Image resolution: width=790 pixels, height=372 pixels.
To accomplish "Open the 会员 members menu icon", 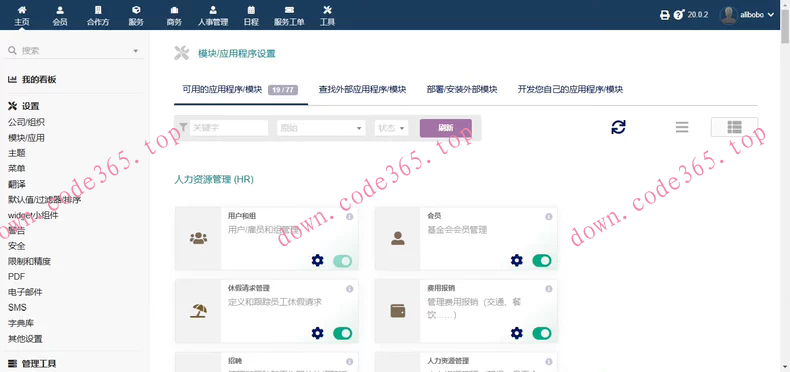I will click(60, 10).
